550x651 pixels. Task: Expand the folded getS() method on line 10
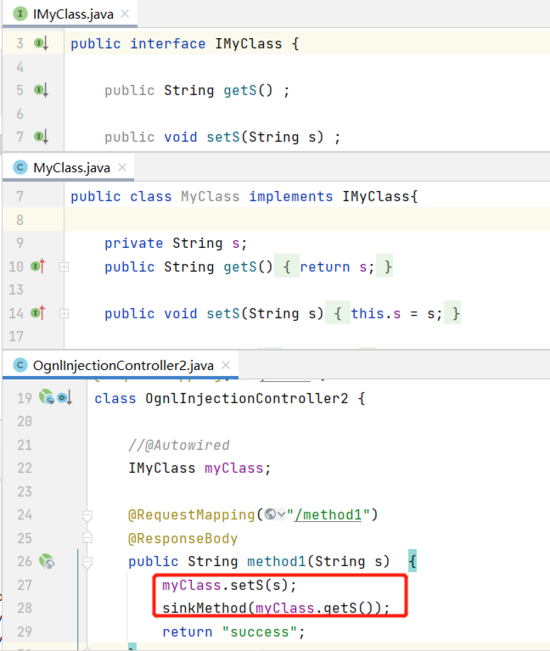[x=64, y=267]
